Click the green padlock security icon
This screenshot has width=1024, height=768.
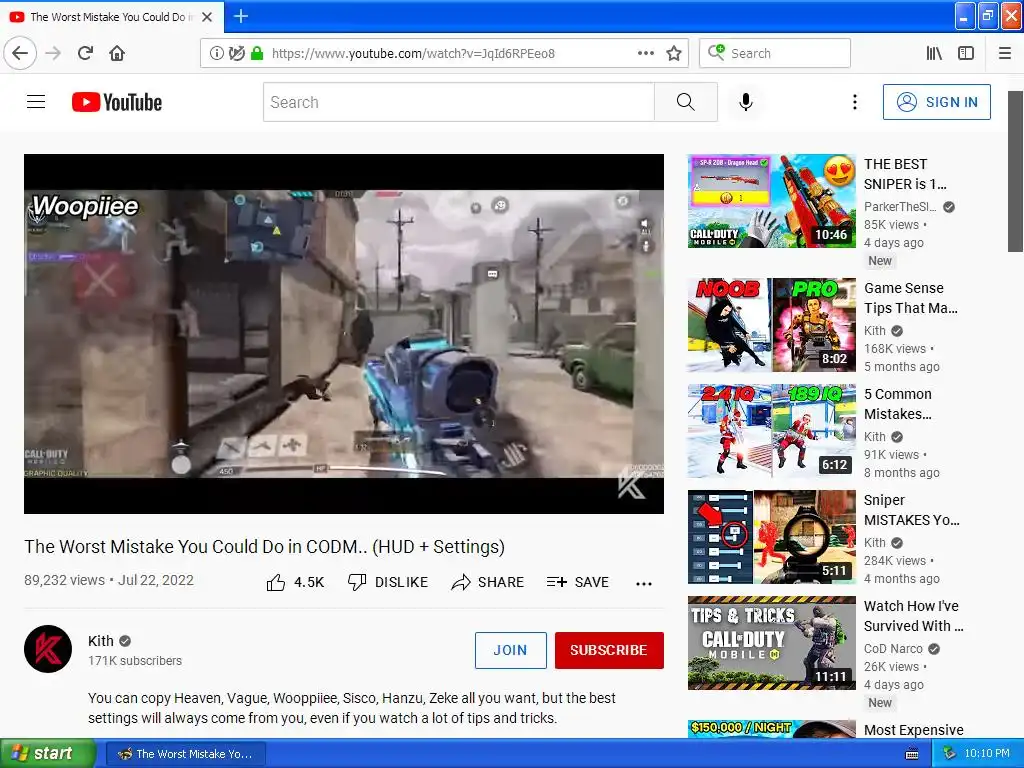[x=257, y=53]
